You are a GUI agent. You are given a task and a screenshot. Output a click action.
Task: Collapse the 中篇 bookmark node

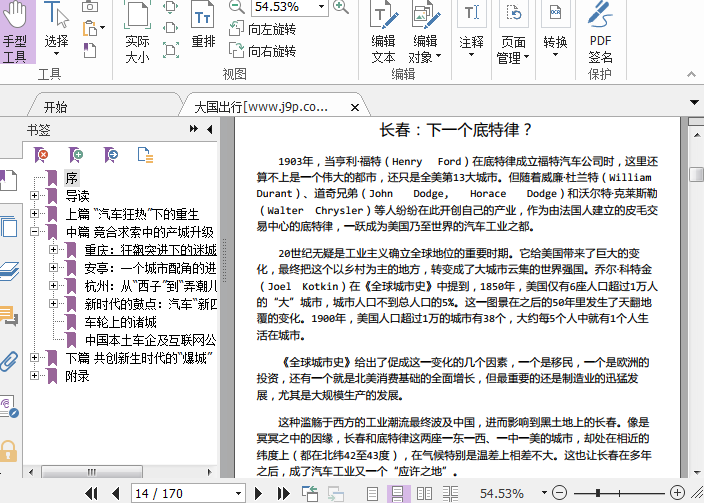(x=35, y=232)
